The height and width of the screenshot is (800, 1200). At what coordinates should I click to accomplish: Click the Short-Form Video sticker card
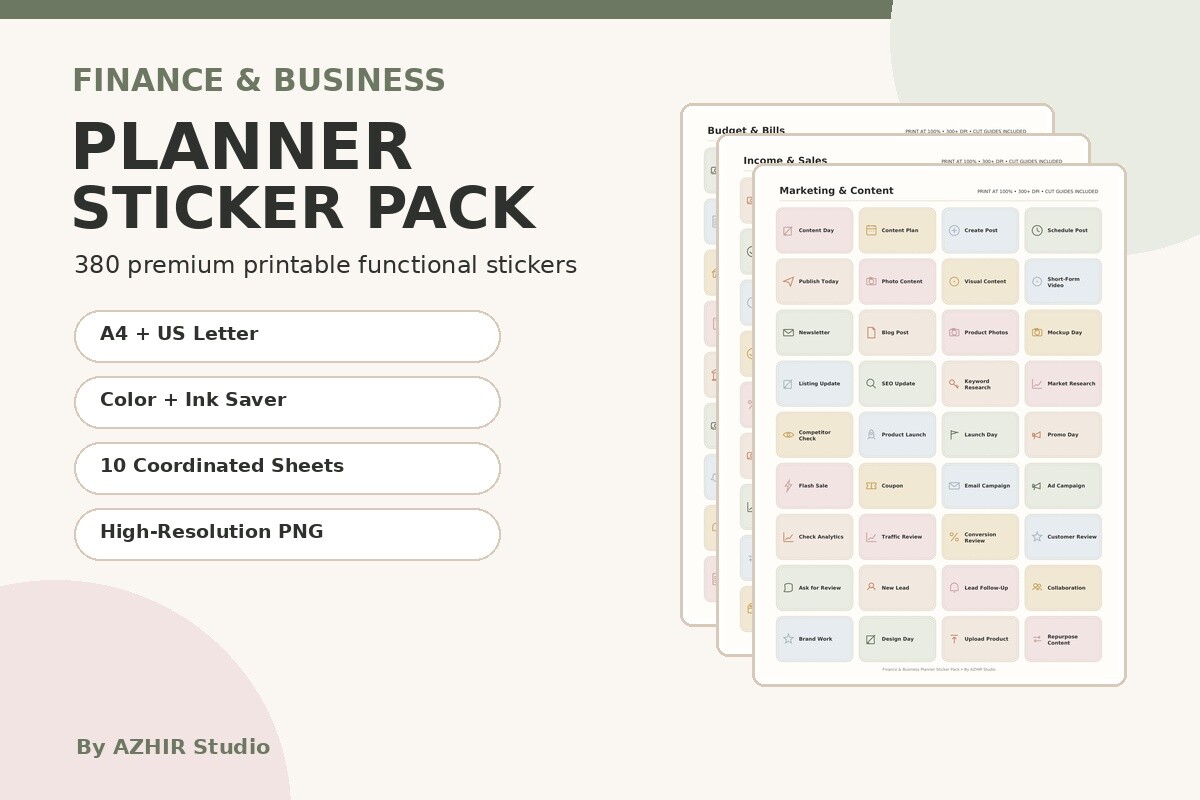click(1063, 281)
